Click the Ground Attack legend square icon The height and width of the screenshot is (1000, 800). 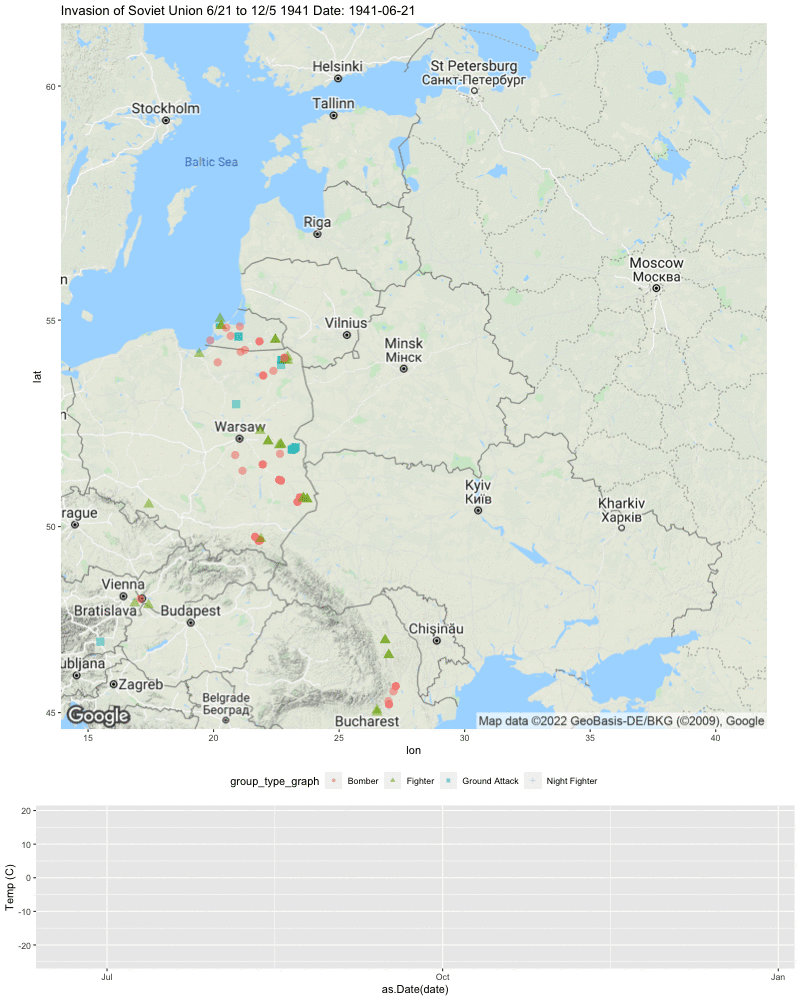448,781
